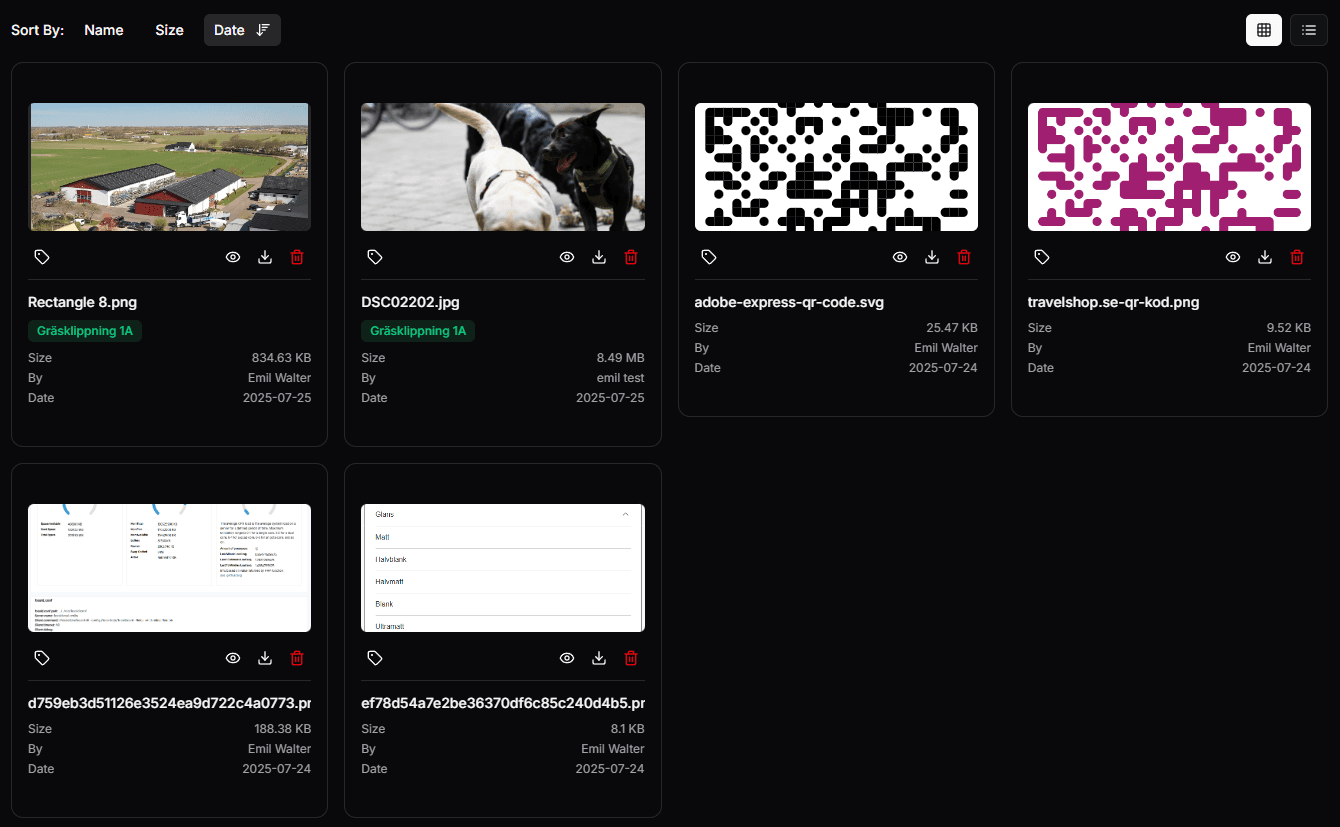The width and height of the screenshot is (1340, 827).
Task: Open black QR code thumbnail
Action: [836, 167]
